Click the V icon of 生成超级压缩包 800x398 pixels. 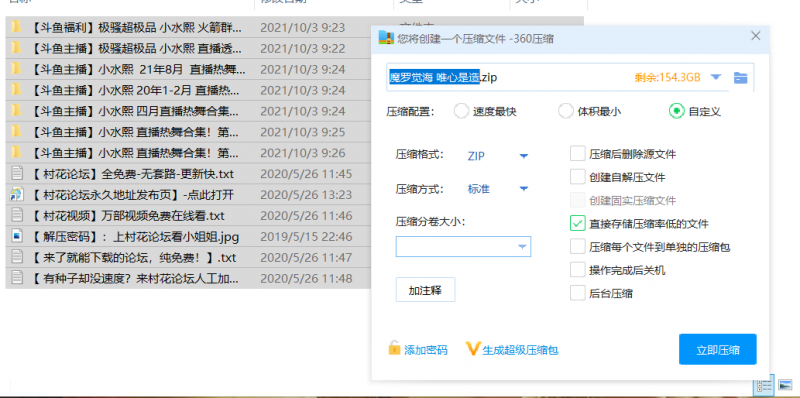(473, 349)
